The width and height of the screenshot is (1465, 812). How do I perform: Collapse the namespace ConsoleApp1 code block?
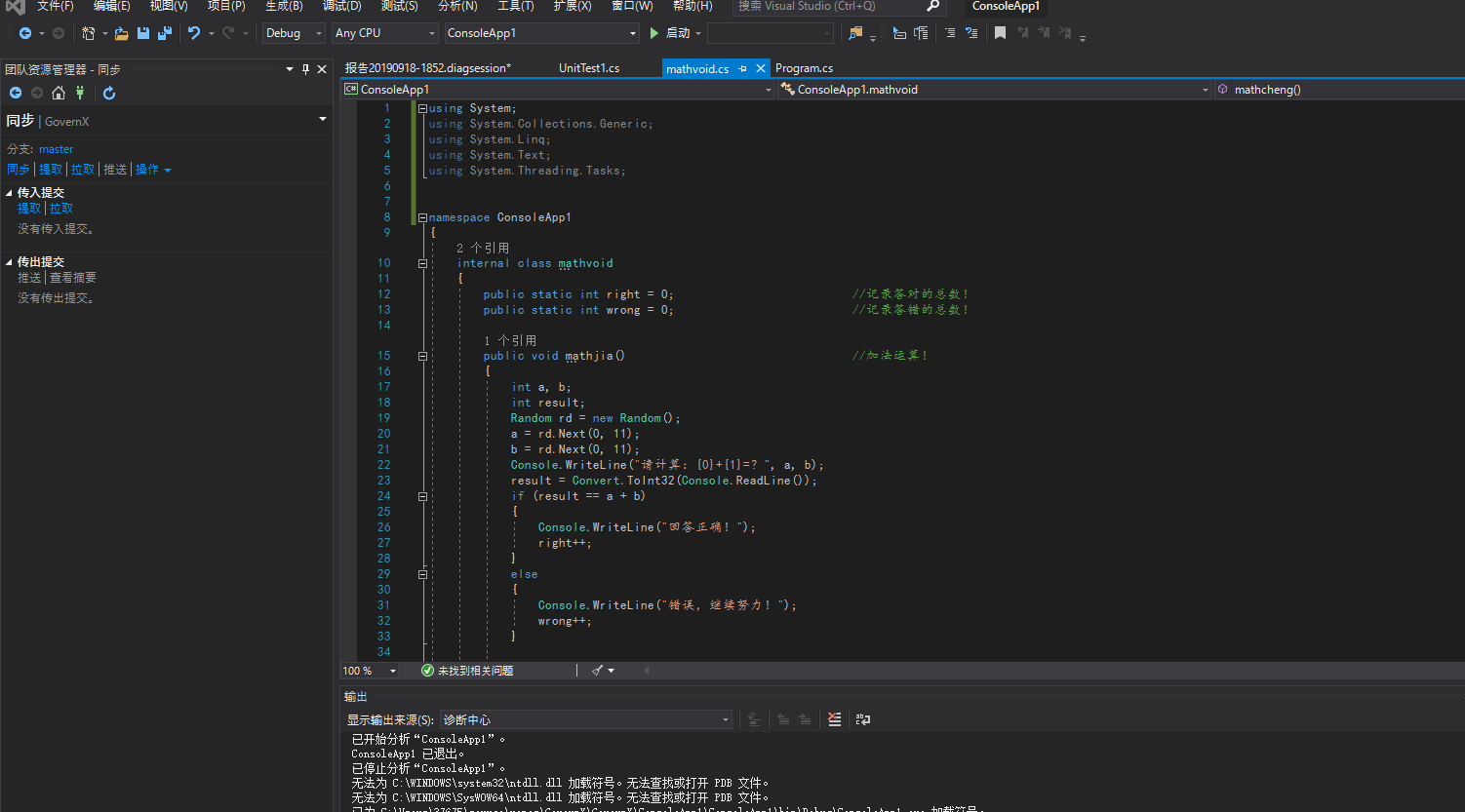click(422, 217)
